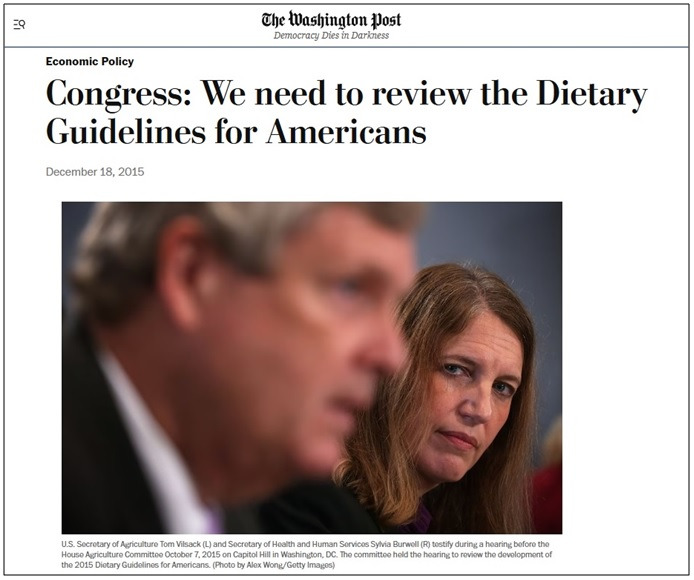Click the Democracy Dies in Darkness tagline

click(331, 35)
